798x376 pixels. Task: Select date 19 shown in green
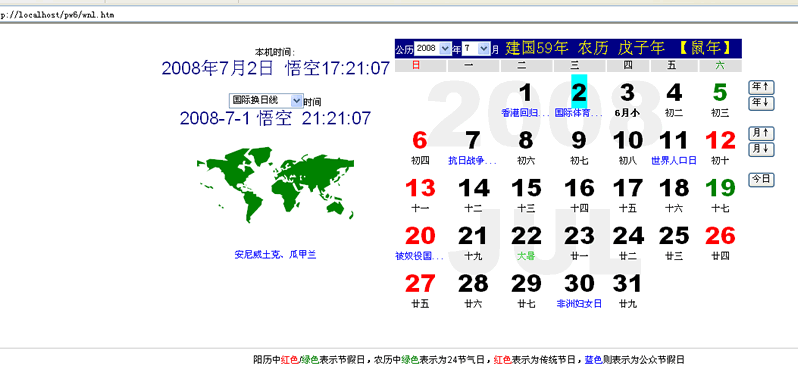[720, 188]
